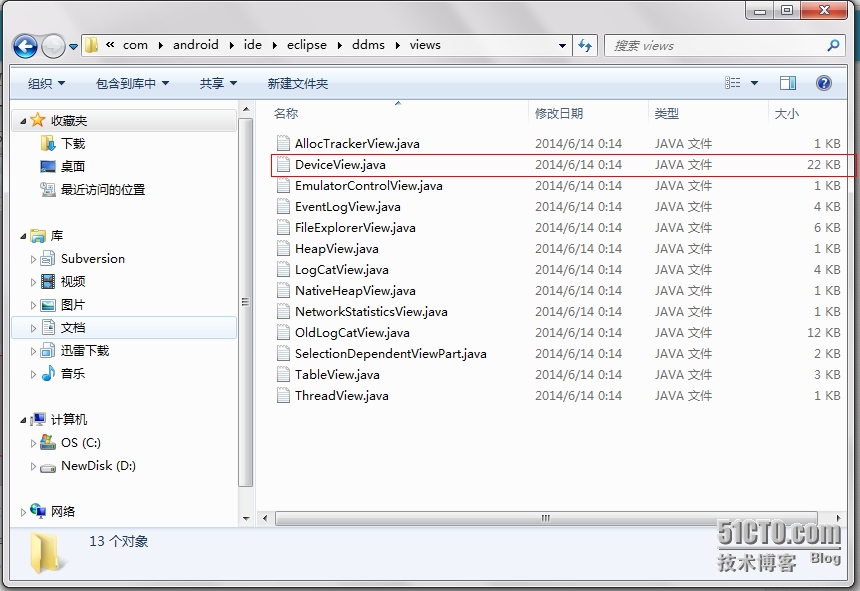Viewport: 860px width, 591px height.
Task: Open 最近访问的位置 in favorites
Action: [x=103, y=190]
